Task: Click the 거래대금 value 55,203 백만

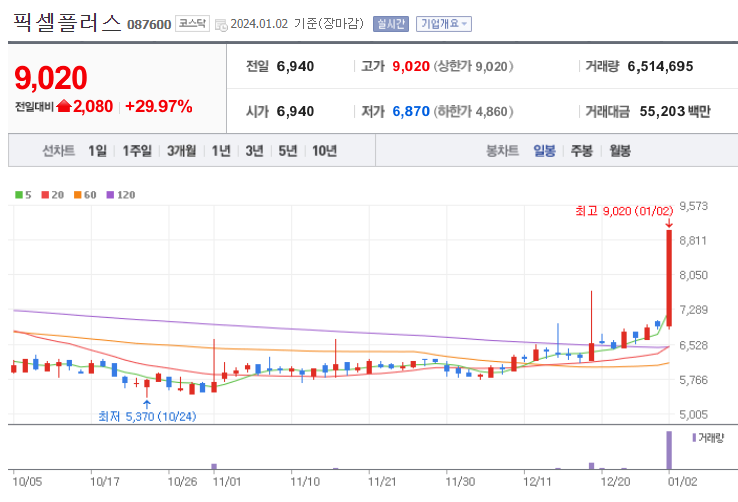Action: pyautogui.click(x=674, y=112)
